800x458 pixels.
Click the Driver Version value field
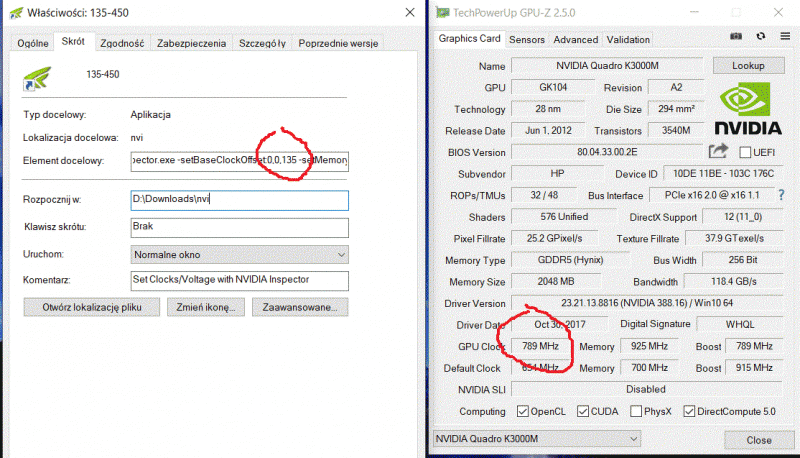(647, 303)
